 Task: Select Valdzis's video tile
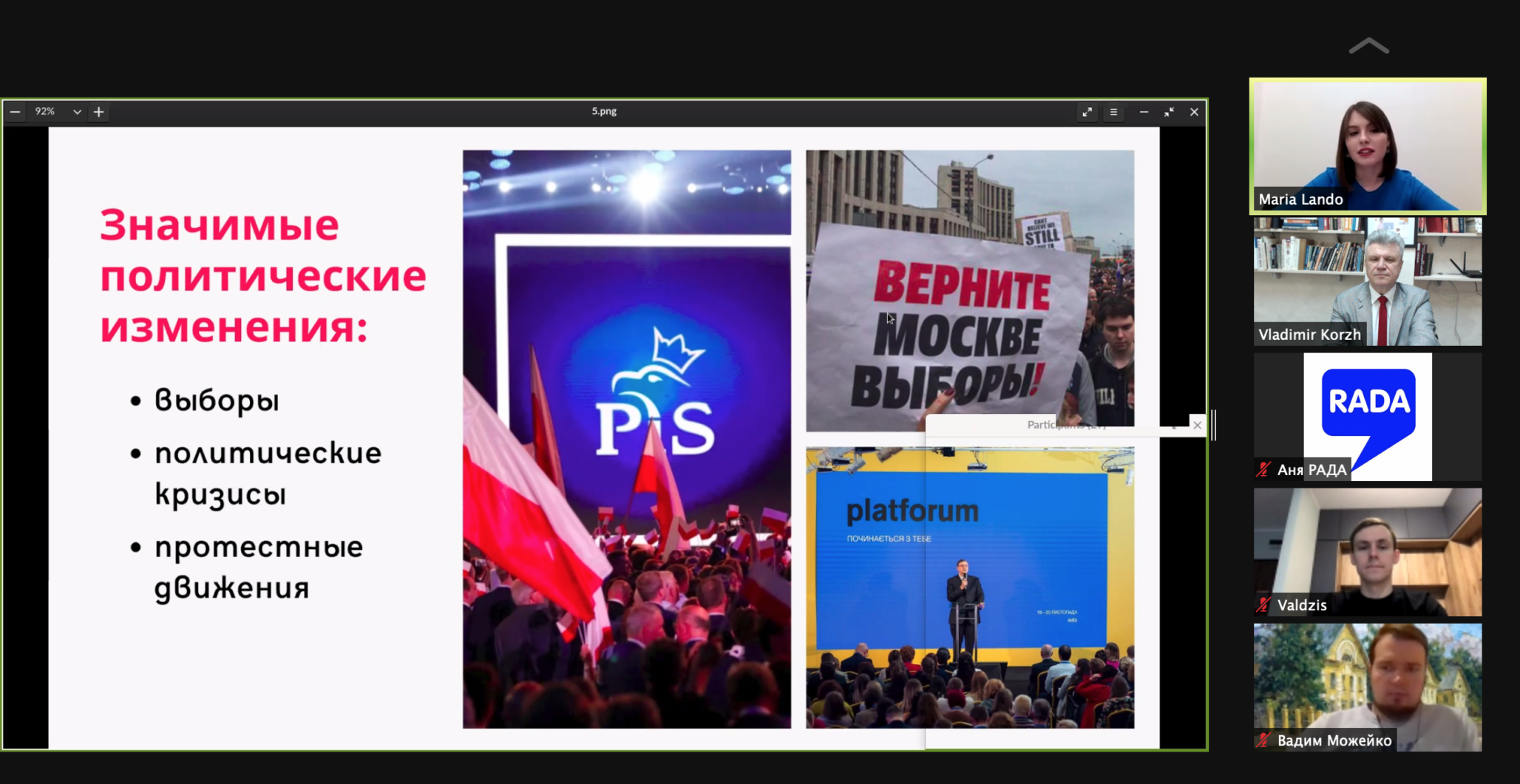[x=1367, y=551]
